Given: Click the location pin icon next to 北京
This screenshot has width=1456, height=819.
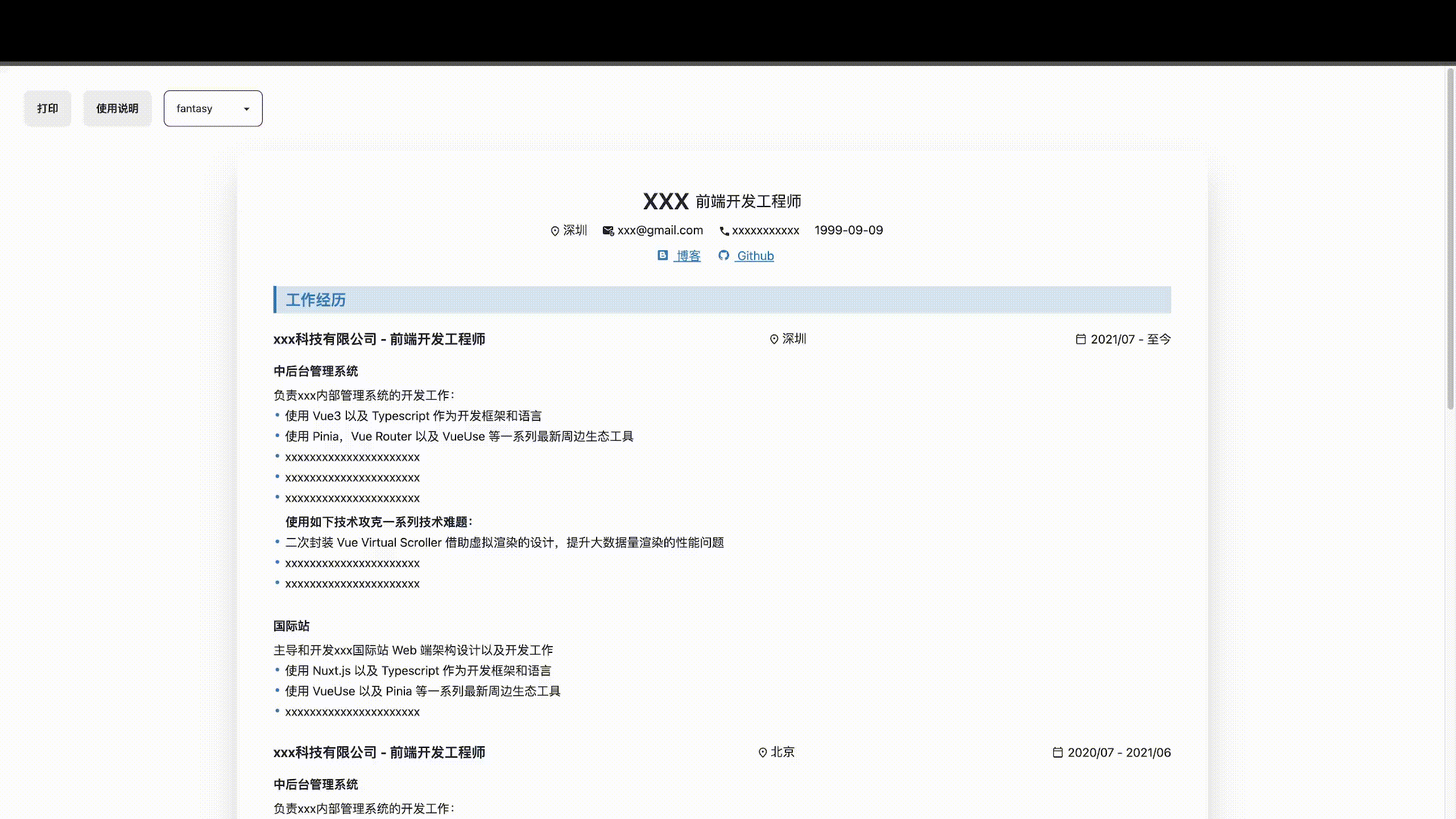Looking at the screenshot, I should (x=763, y=752).
